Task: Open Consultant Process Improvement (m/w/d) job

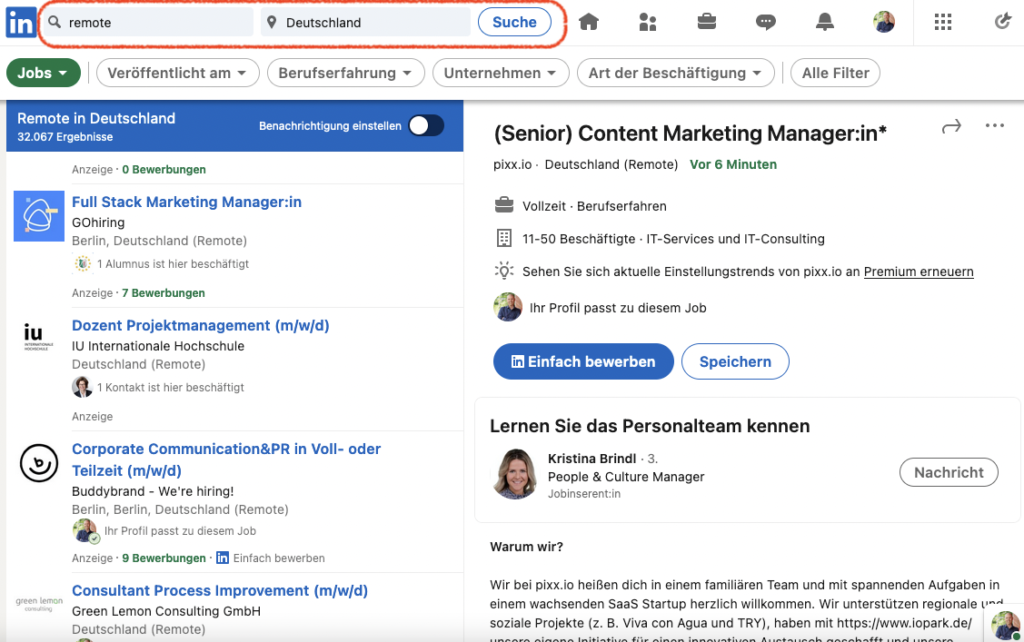Action: 219,590
